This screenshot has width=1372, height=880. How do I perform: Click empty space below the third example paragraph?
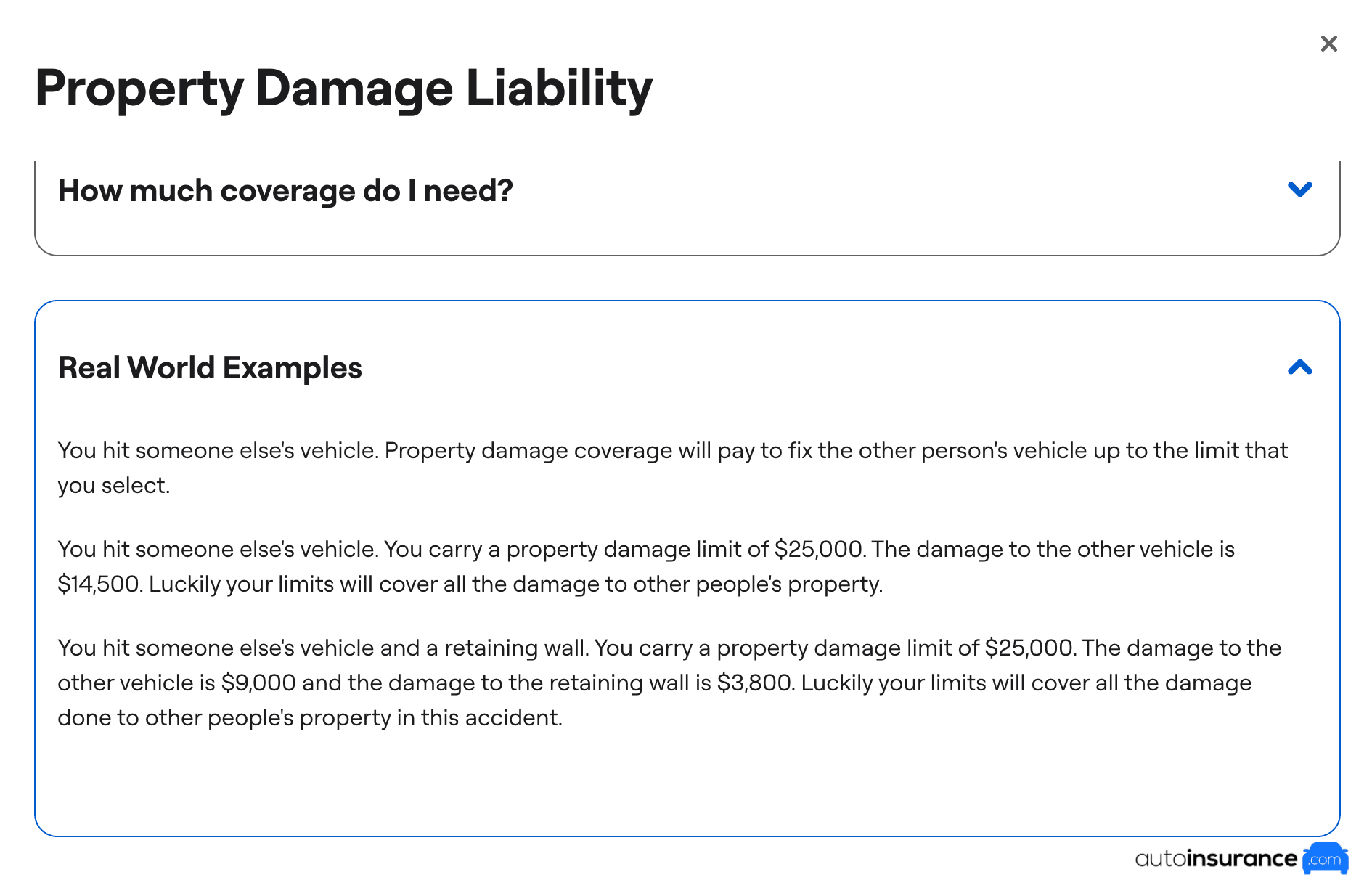click(x=686, y=784)
